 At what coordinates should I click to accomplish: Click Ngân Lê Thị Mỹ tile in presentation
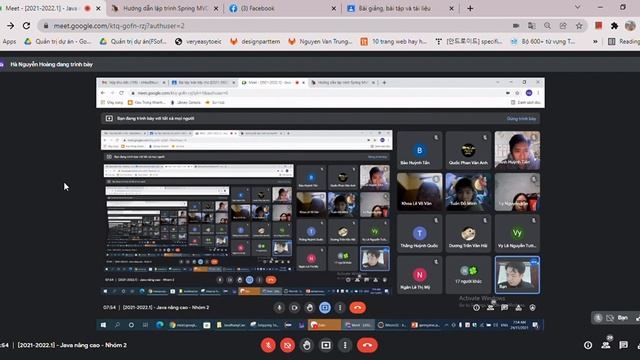[419, 275]
